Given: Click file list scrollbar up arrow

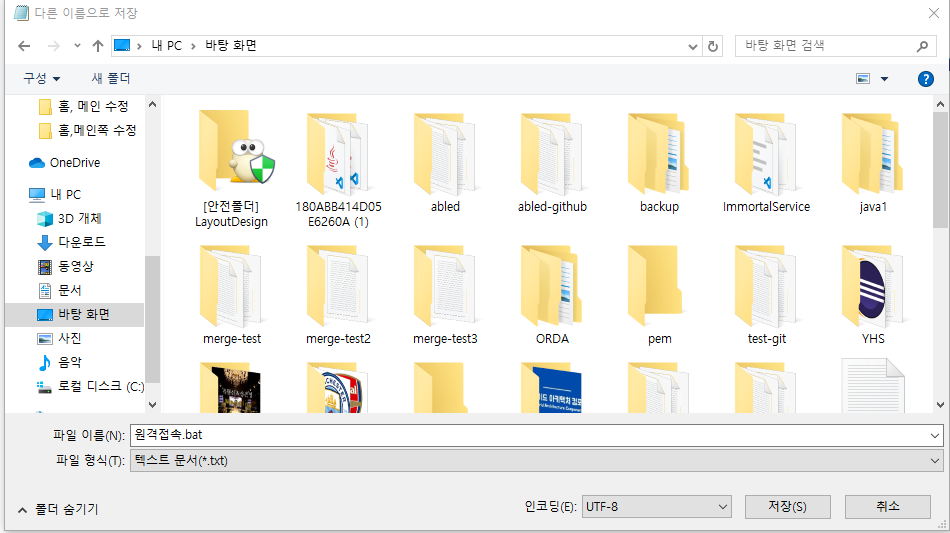Looking at the screenshot, I should point(940,105).
